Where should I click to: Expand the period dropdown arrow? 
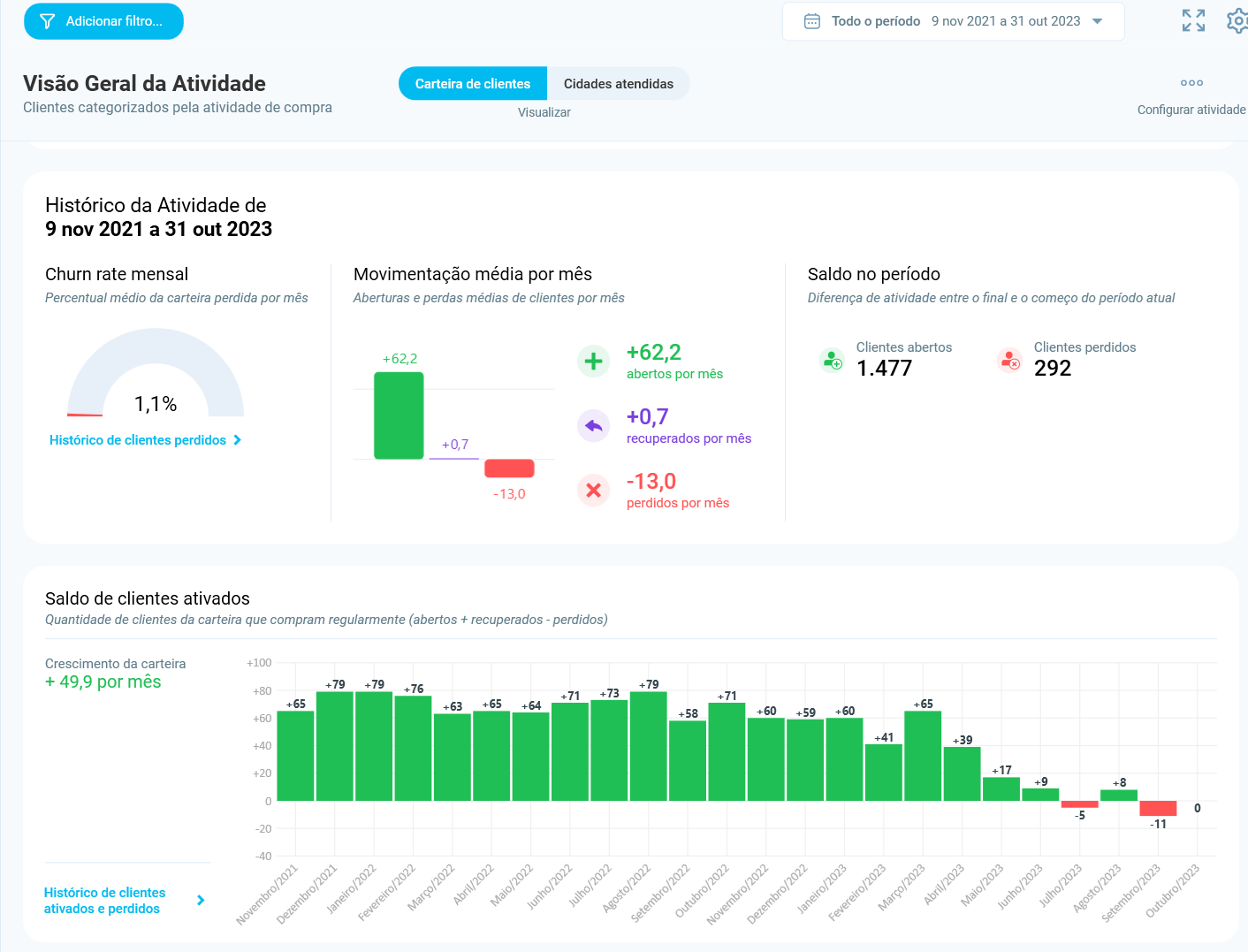[1098, 21]
